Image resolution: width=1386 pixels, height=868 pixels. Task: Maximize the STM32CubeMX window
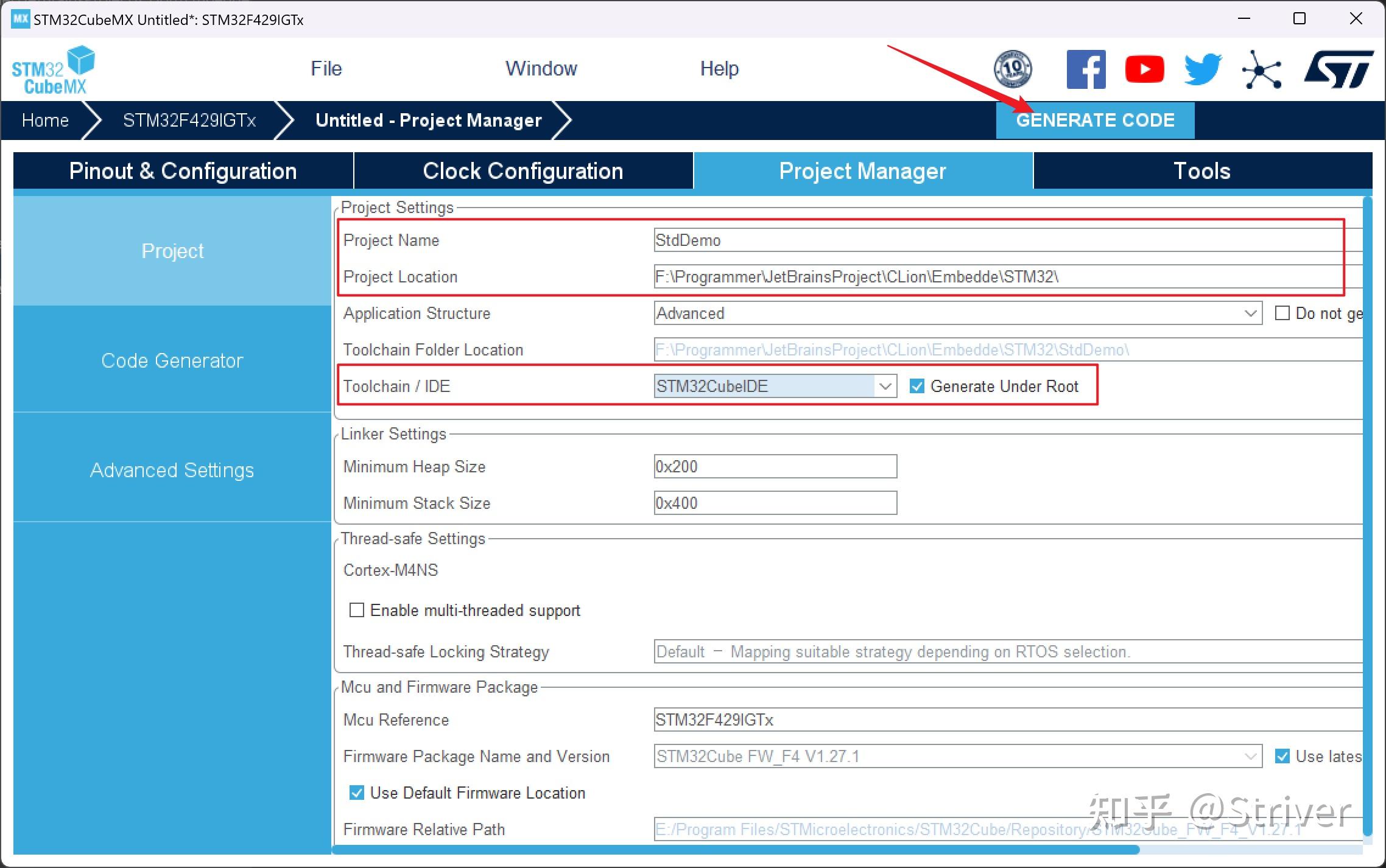tap(1299, 18)
